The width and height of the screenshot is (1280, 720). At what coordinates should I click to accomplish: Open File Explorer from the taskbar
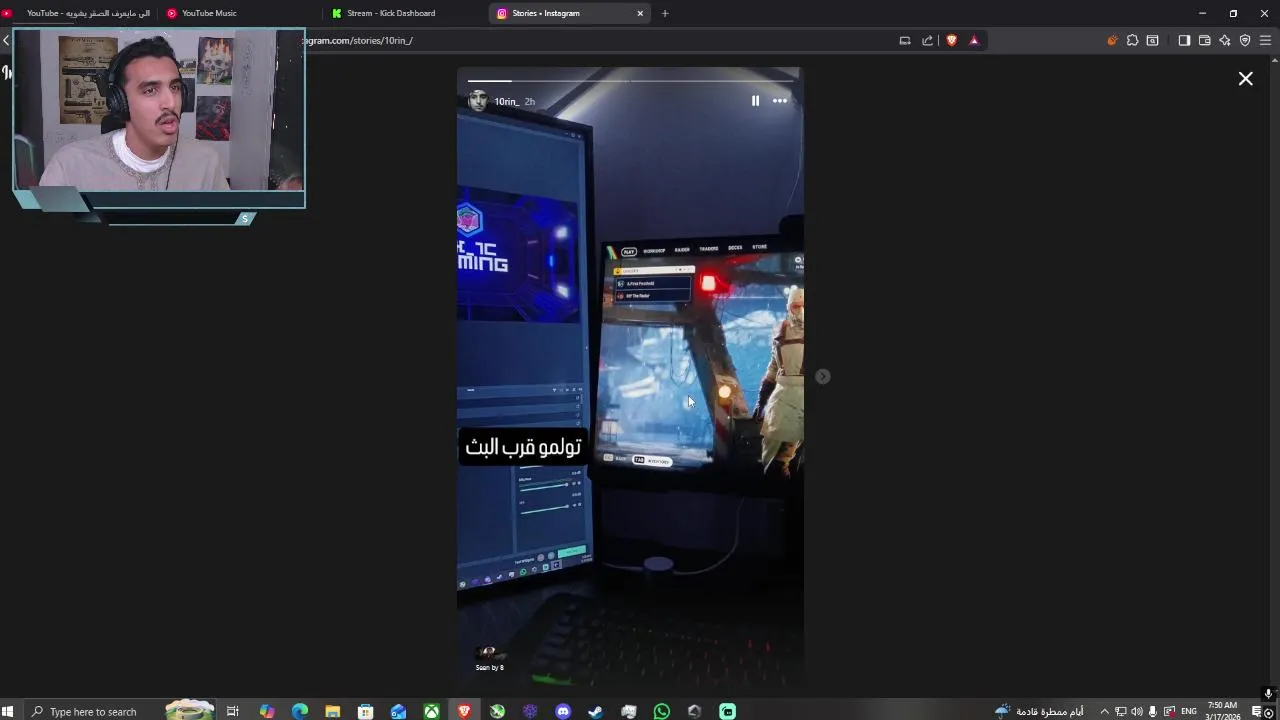click(x=333, y=711)
